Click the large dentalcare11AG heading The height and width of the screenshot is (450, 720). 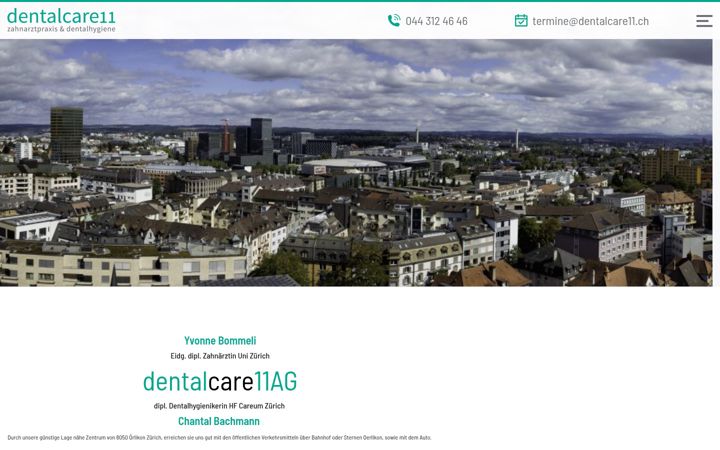220,381
